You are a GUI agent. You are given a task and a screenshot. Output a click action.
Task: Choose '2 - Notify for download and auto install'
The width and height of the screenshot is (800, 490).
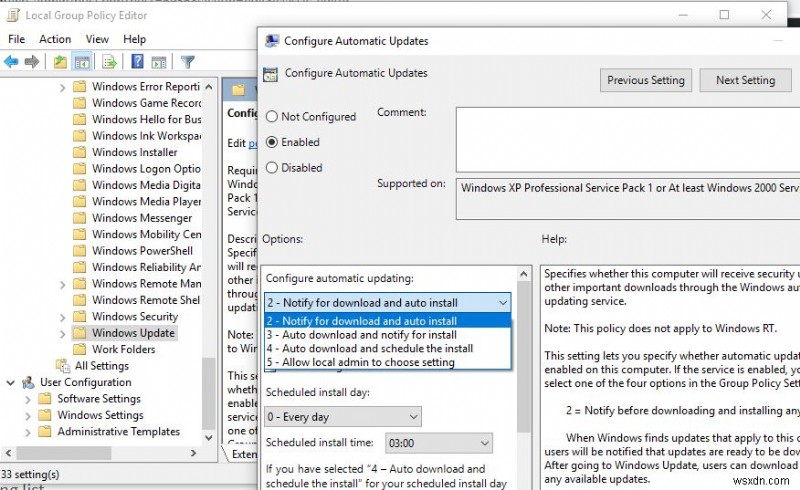click(388, 321)
